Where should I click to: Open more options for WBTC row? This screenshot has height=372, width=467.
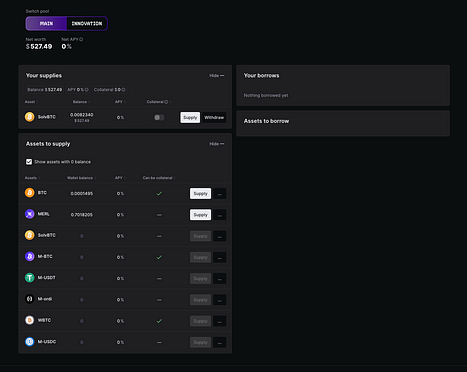pyautogui.click(x=220, y=321)
